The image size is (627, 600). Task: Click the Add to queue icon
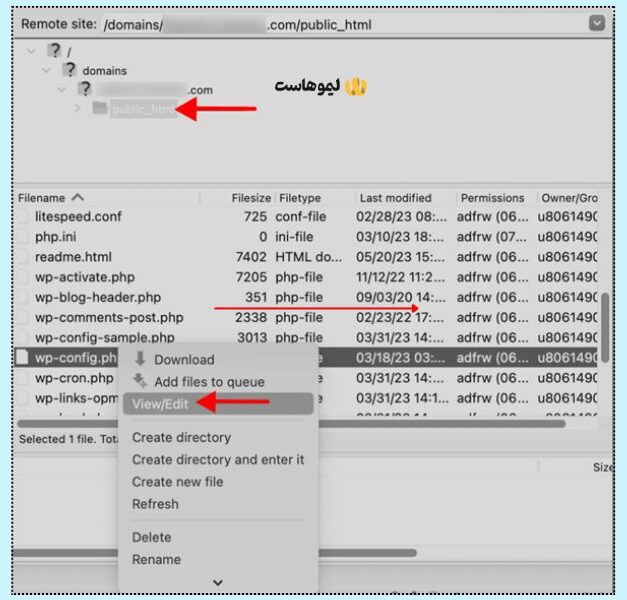(140, 381)
